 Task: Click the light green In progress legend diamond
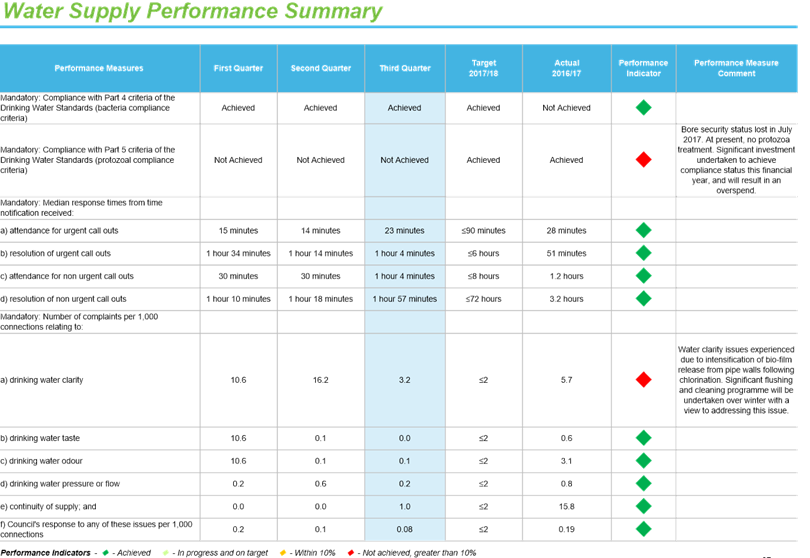[x=165, y=553]
